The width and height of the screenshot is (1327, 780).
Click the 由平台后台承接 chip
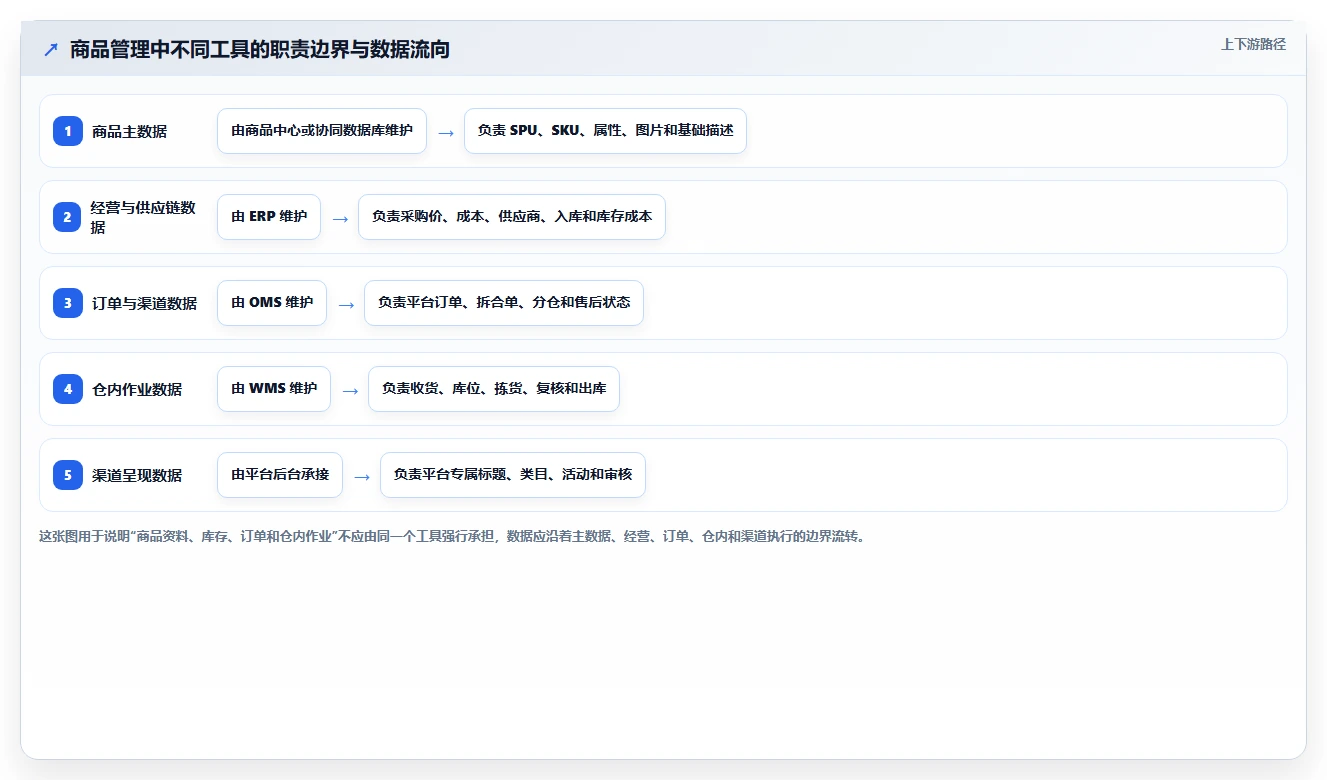280,475
